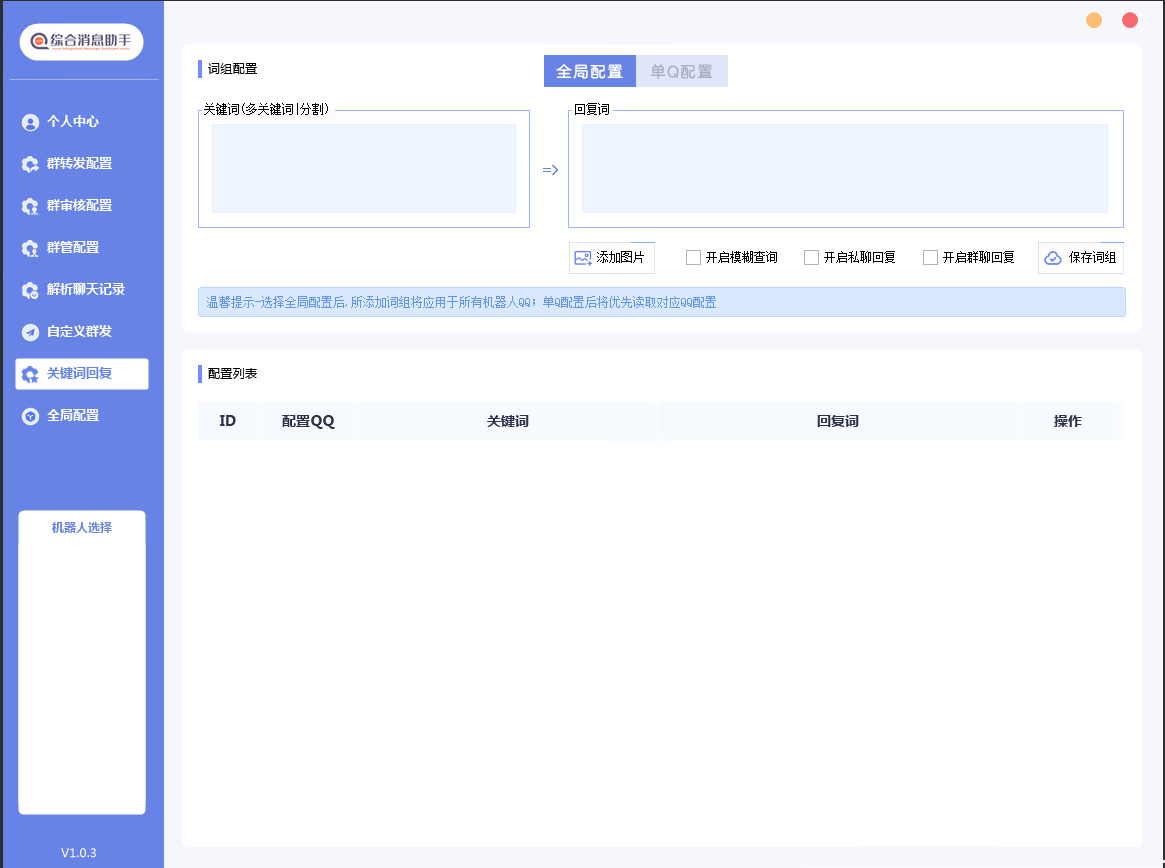This screenshot has height=868, width=1165.
Task: Select 关键词回复 in the sidebar menu
Action: pyautogui.click(x=81, y=374)
